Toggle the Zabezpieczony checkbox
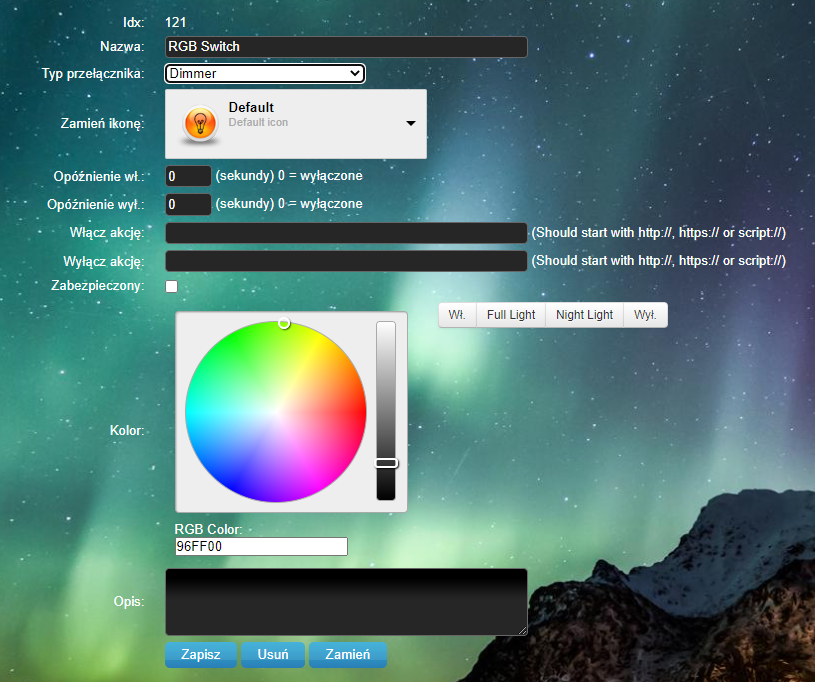Screen dimensions: 815x682 pos(172,286)
